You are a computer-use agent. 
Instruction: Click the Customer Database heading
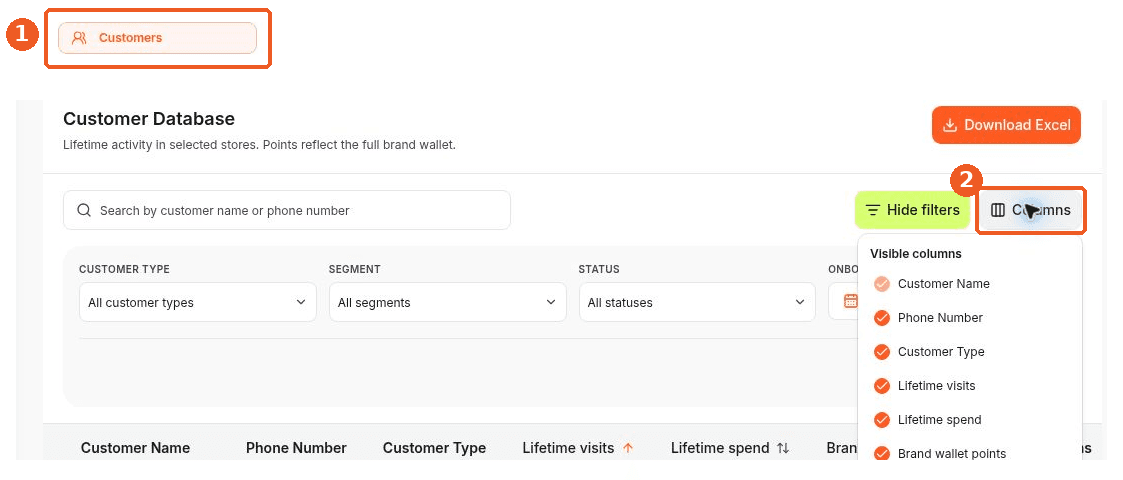click(149, 118)
